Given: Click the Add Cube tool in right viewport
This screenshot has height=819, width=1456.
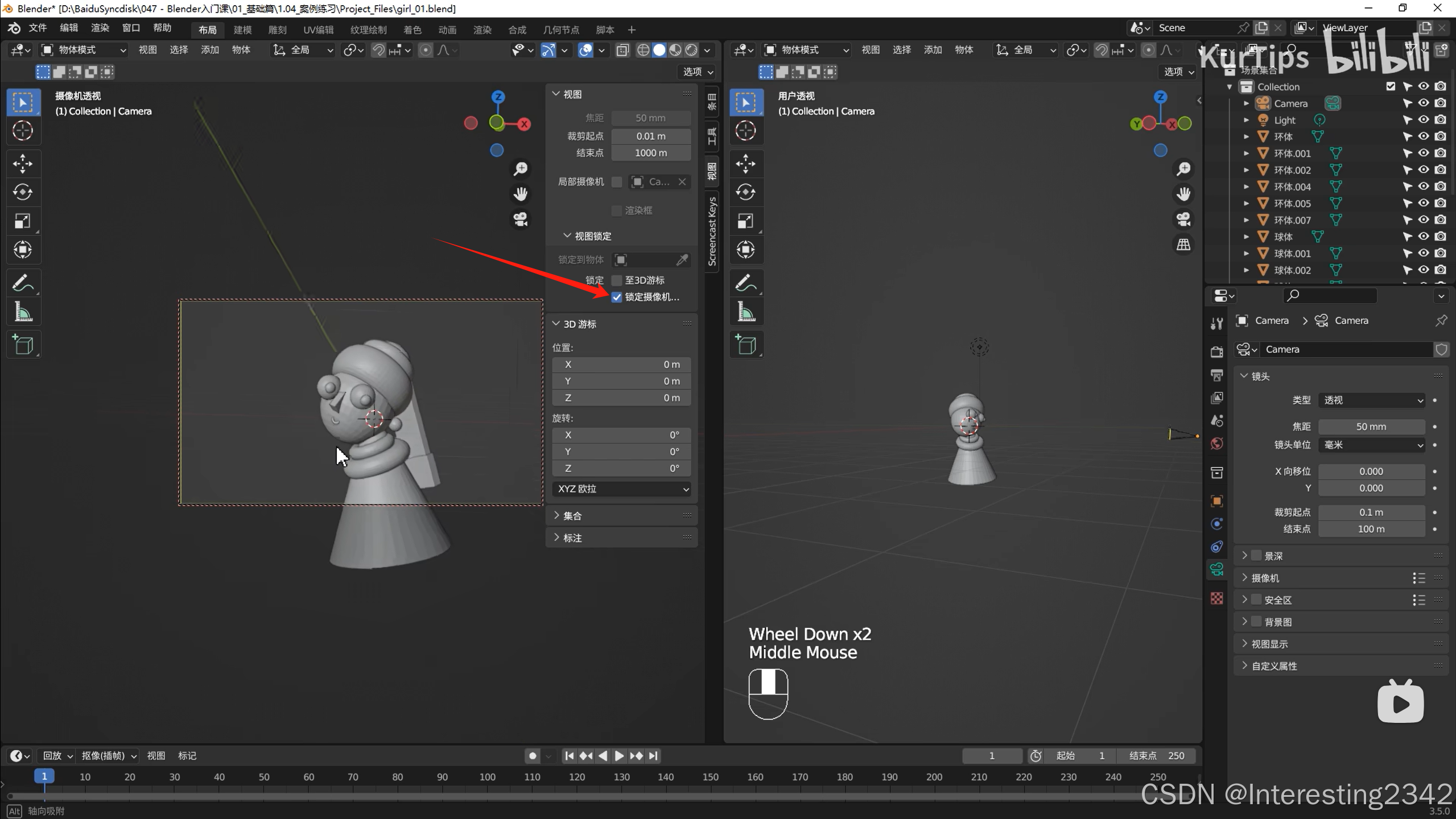Looking at the screenshot, I should [x=746, y=345].
